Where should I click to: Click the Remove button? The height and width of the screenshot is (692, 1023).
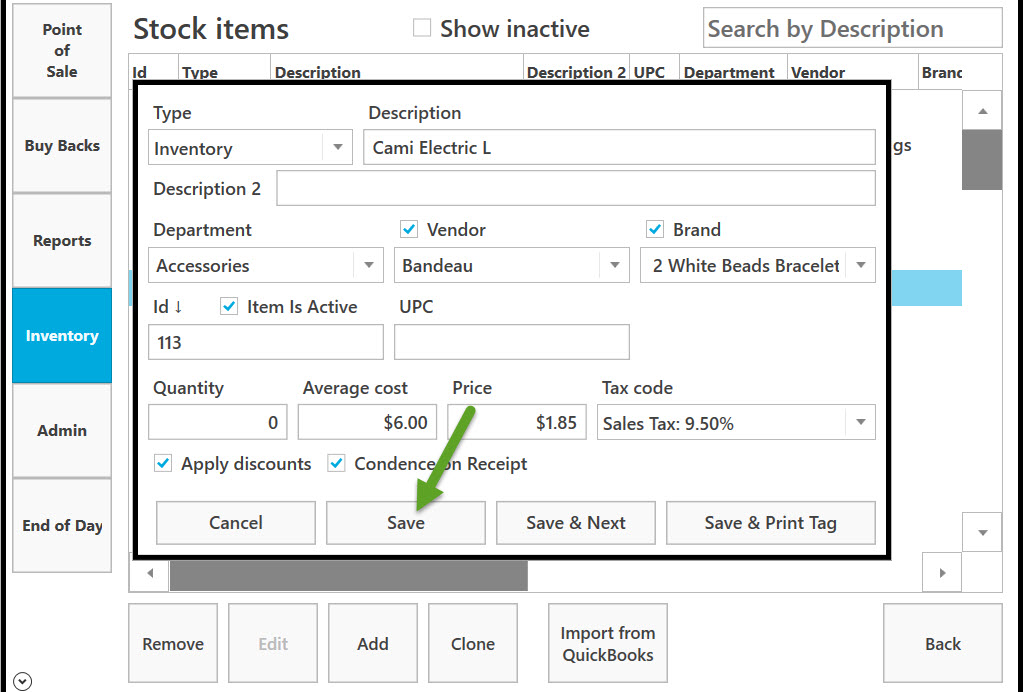[x=173, y=644]
